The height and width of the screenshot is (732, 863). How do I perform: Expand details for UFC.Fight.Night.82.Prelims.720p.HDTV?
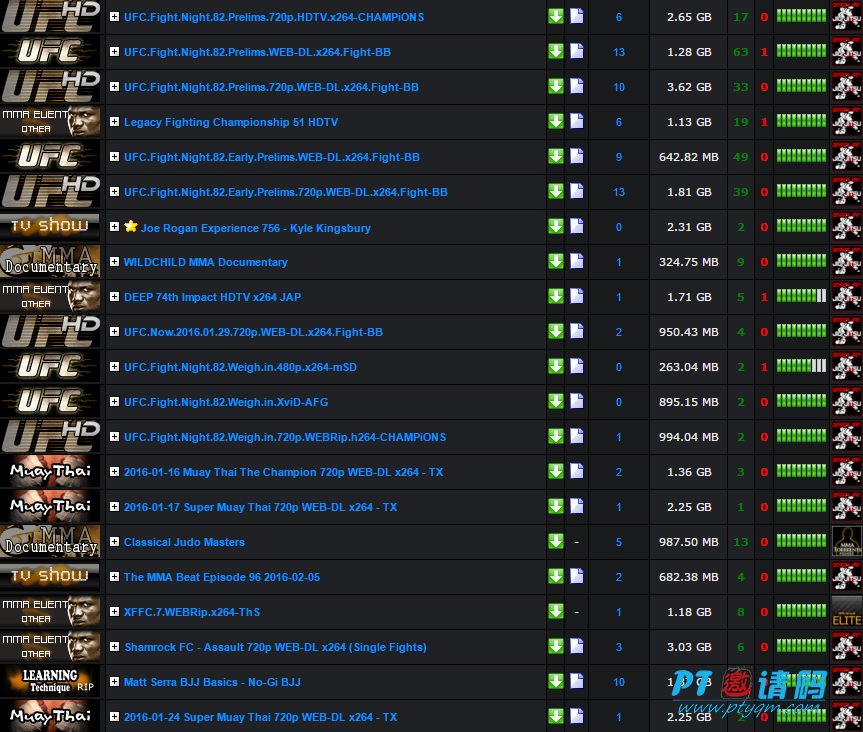(114, 17)
